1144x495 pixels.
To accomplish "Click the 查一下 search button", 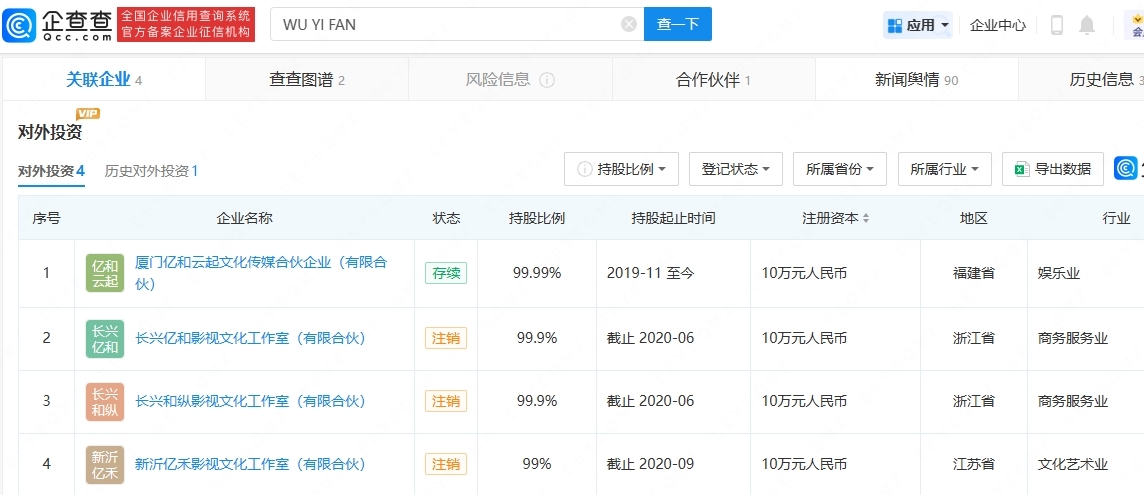I will [x=678, y=24].
